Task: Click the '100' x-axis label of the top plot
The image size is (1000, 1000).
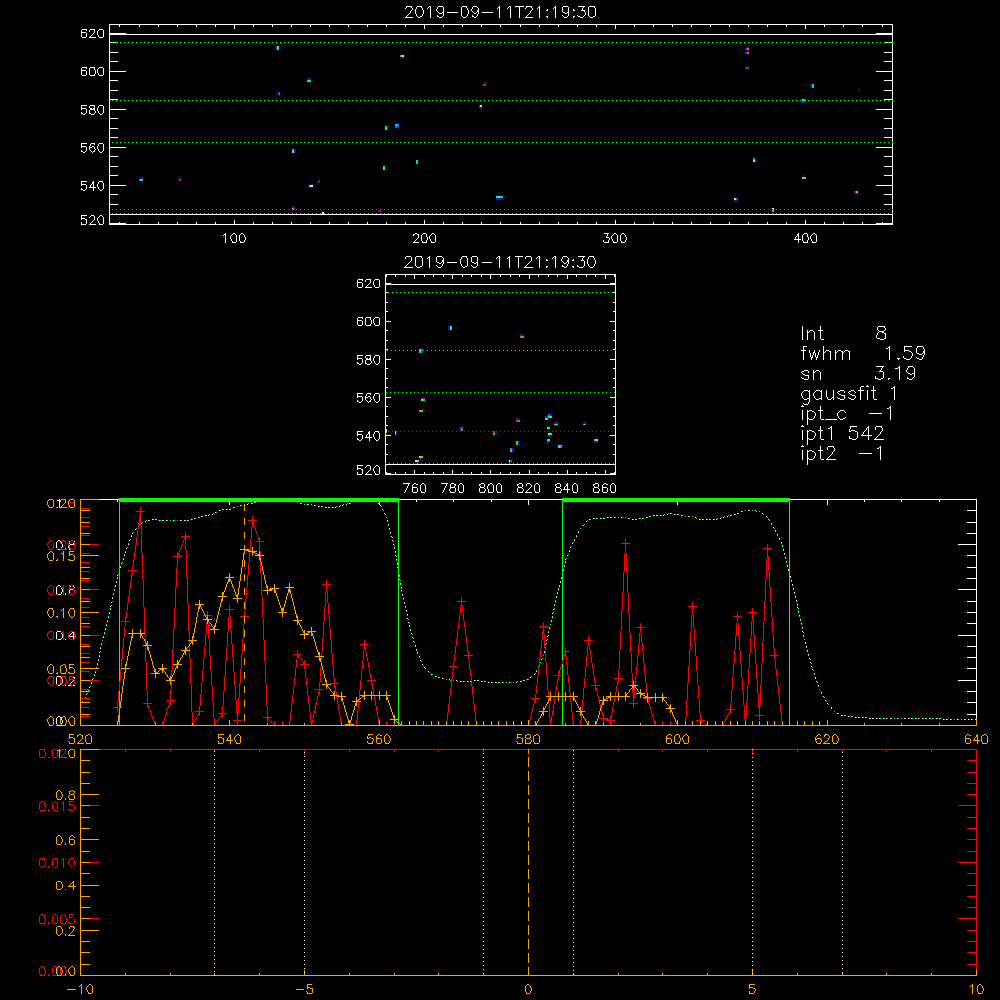Action: point(234,239)
